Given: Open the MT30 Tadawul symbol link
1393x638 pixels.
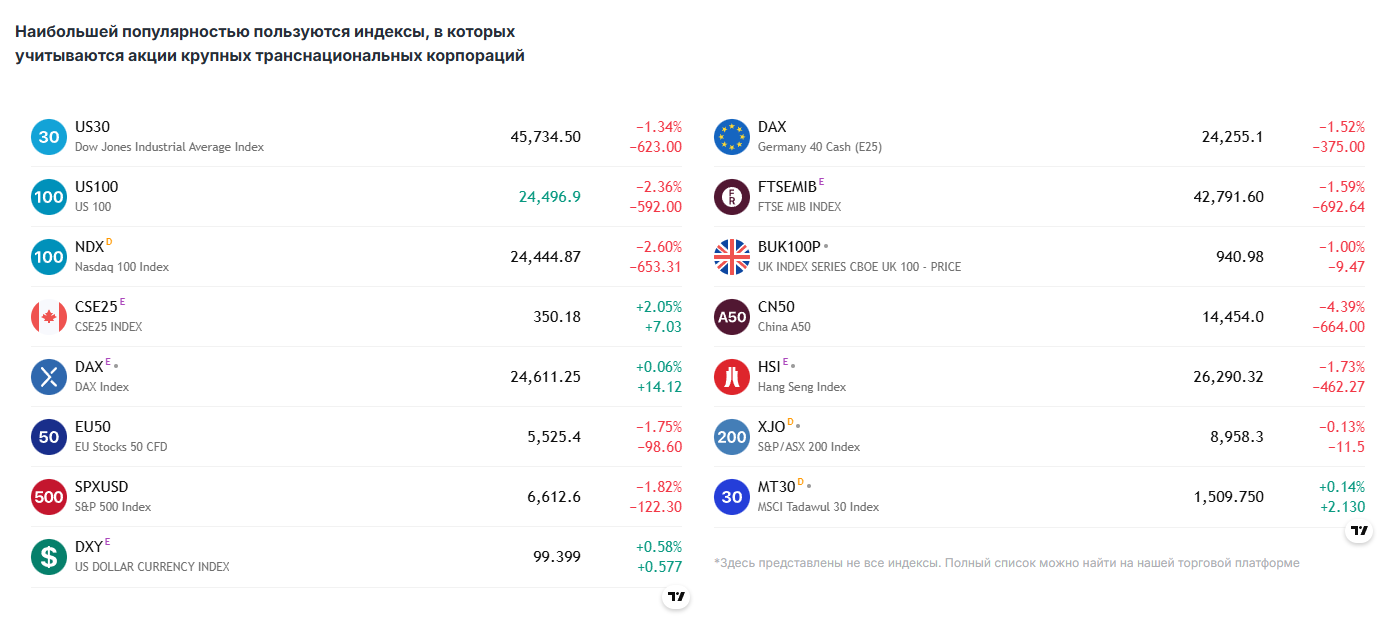Looking at the screenshot, I should [x=777, y=487].
